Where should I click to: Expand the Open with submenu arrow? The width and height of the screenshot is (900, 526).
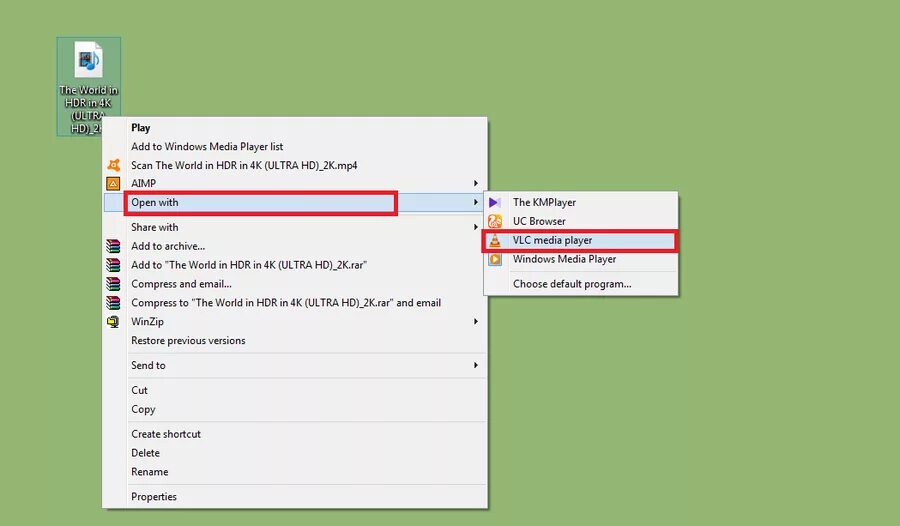475,202
